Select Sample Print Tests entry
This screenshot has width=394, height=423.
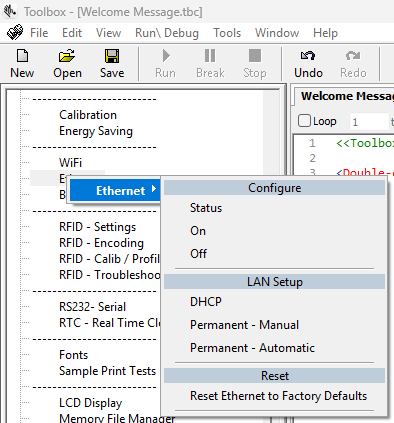(107, 371)
